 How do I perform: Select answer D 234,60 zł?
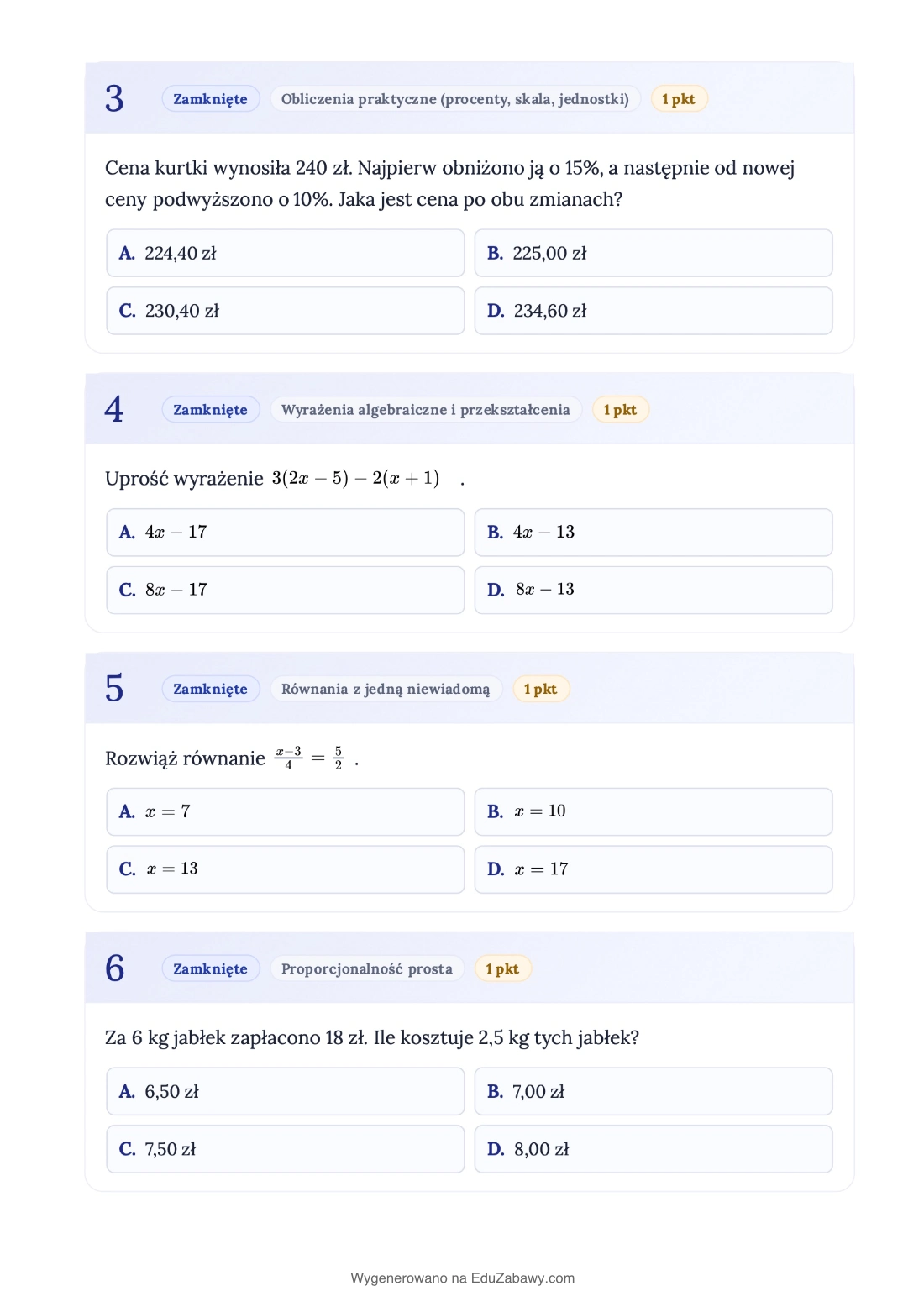[653, 311]
